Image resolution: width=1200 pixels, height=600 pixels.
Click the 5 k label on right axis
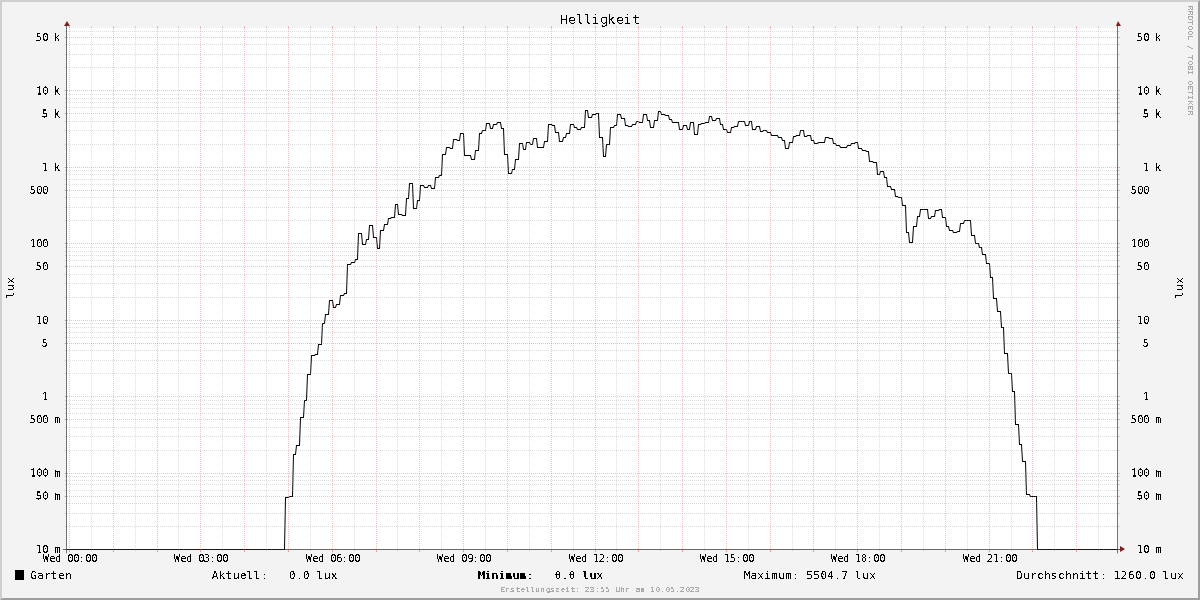tap(1152, 114)
